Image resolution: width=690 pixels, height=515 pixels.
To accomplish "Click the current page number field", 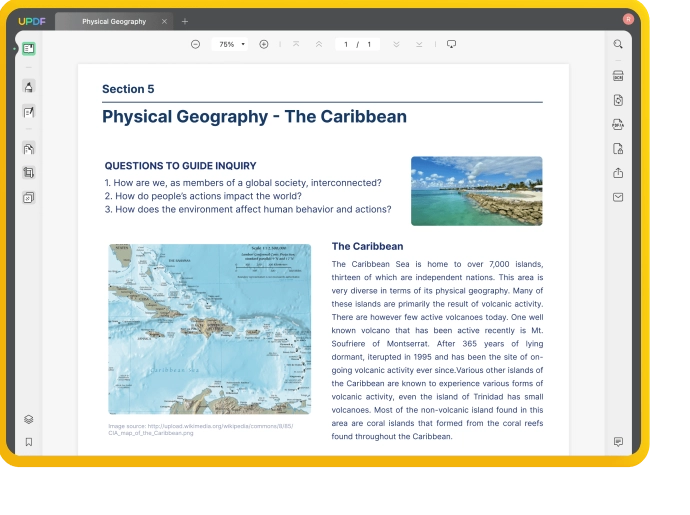I will pos(346,44).
